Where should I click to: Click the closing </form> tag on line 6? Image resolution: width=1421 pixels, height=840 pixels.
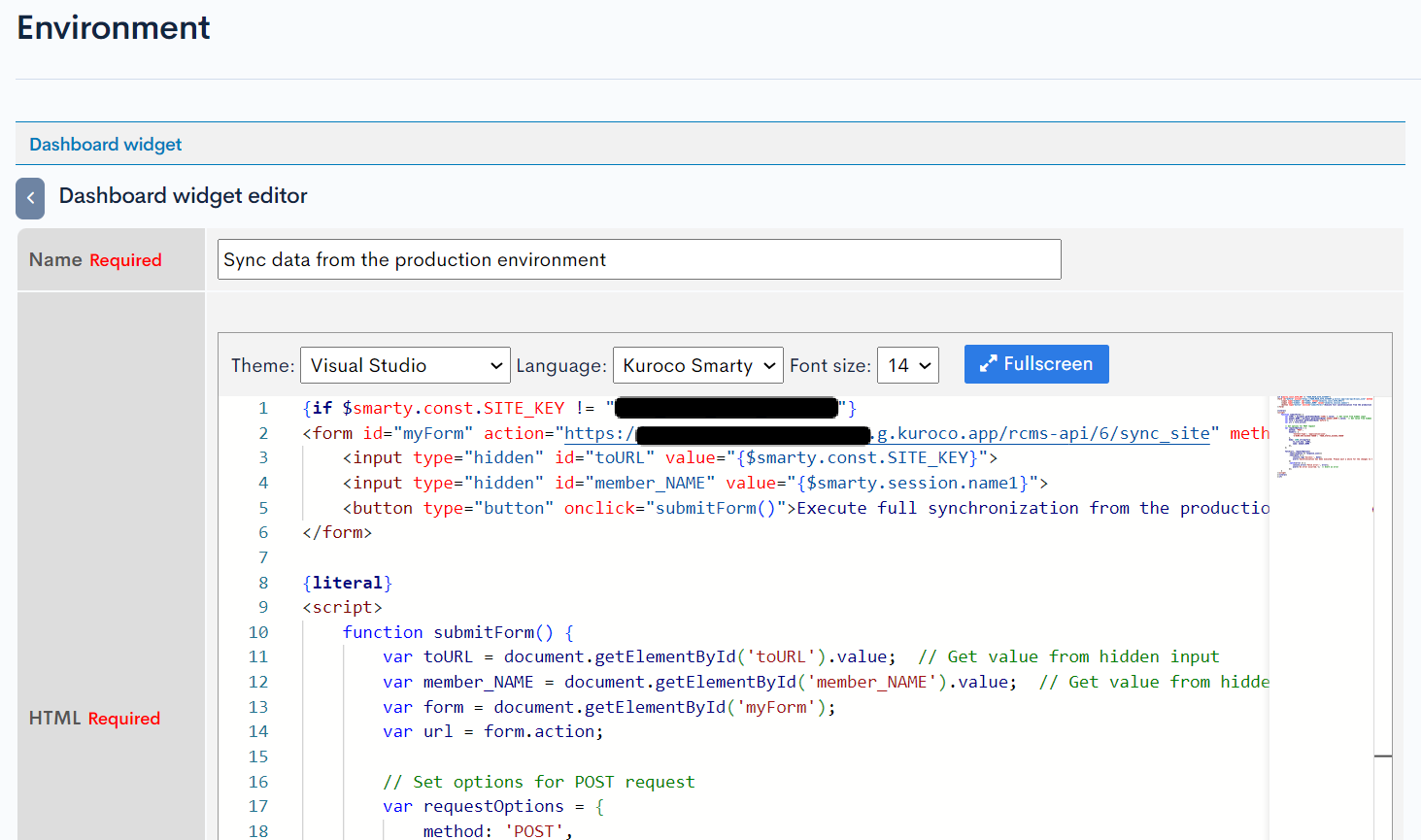[x=337, y=532]
